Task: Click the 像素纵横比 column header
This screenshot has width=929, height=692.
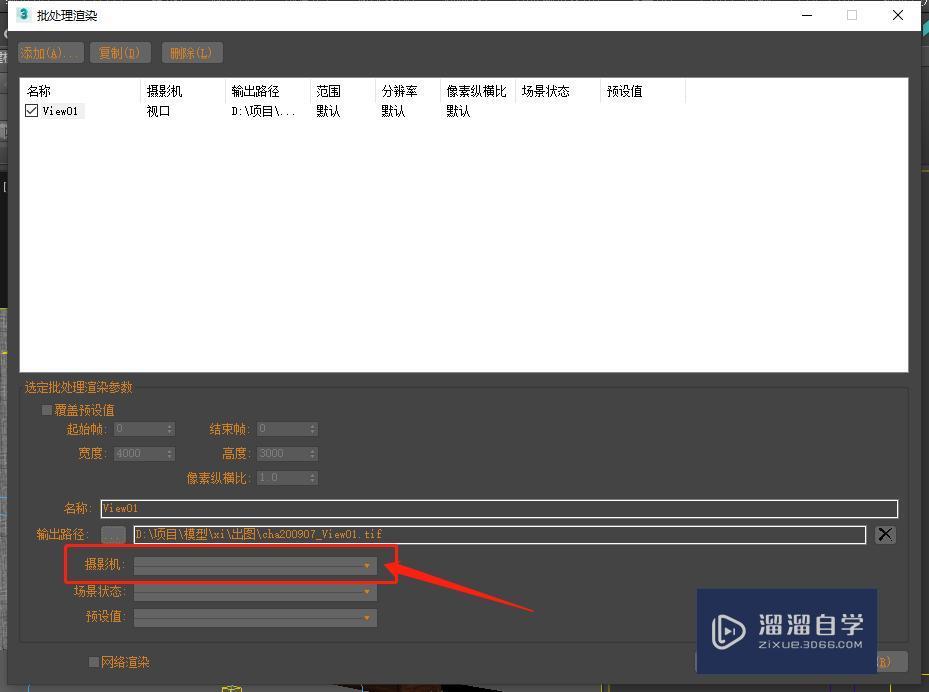Action: 476,91
